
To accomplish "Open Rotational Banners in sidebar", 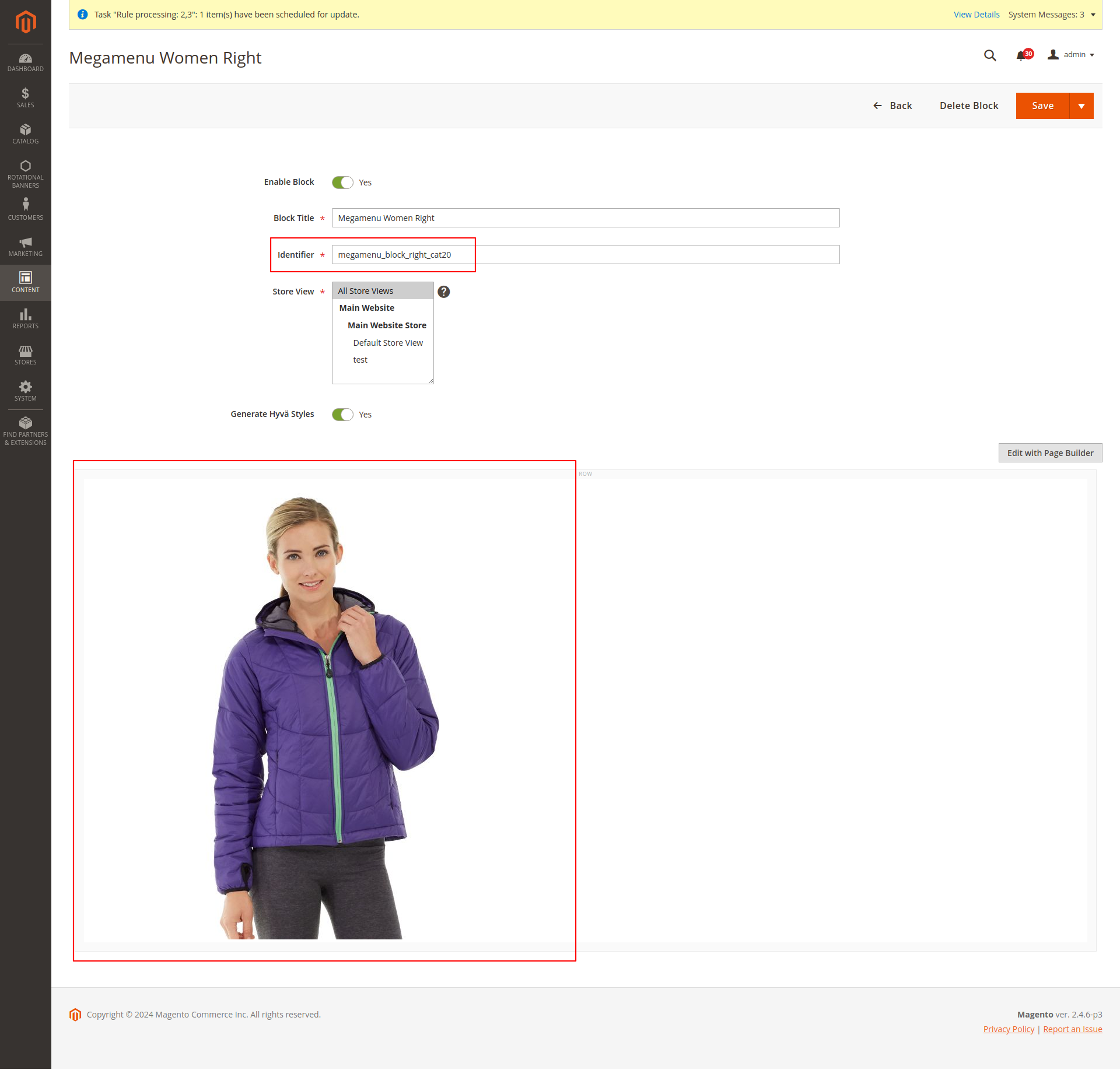I will click(x=25, y=174).
